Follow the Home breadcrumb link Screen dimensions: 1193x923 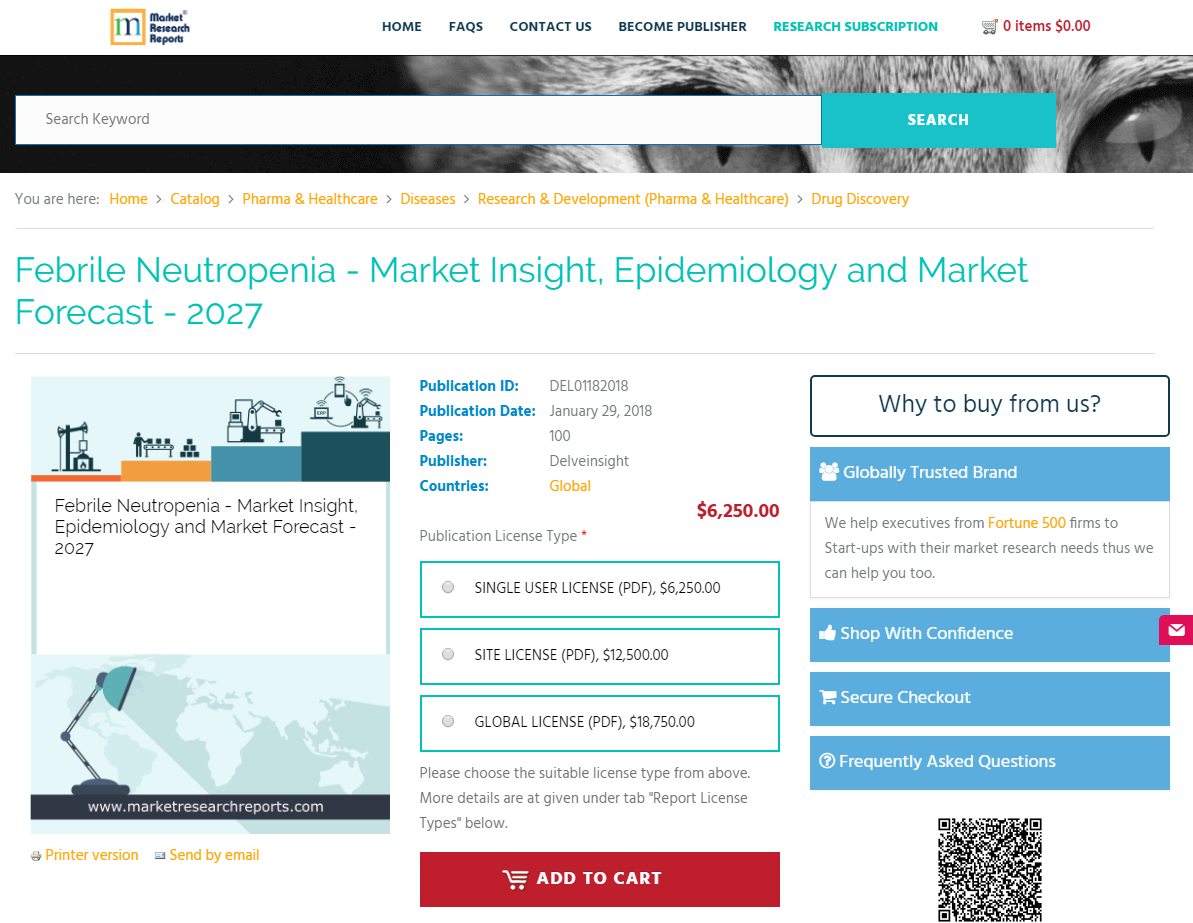coord(129,199)
